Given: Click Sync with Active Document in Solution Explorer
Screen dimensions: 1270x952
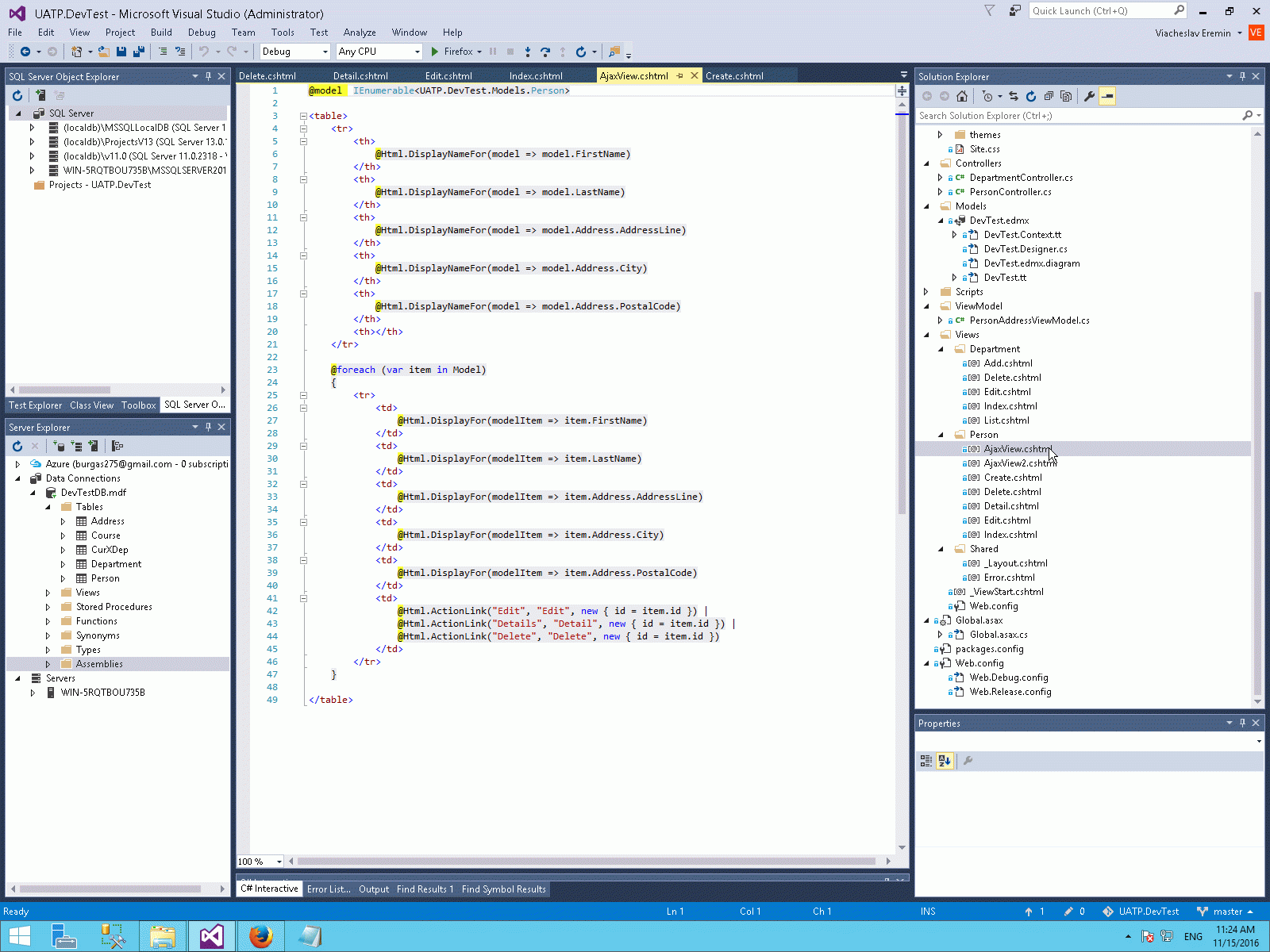Looking at the screenshot, I should pos(1014,96).
